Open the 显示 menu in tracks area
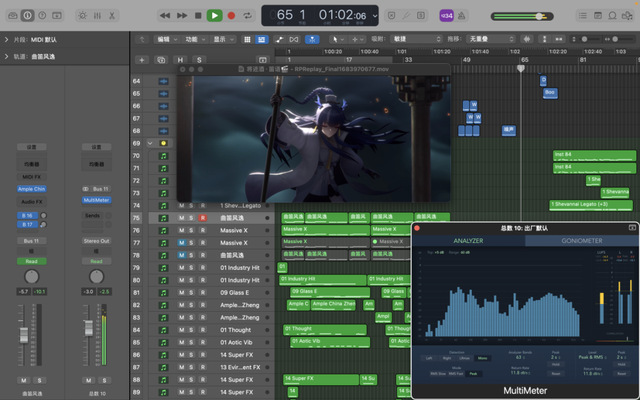640x400 pixels. (223, 39)
